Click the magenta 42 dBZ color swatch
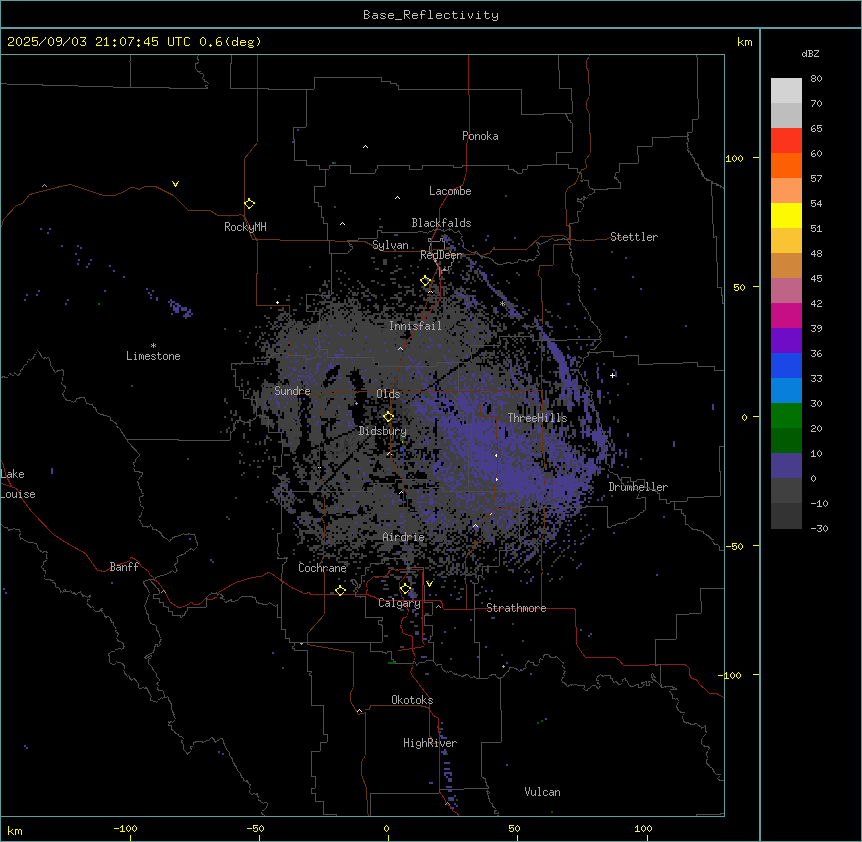862x842 pixels. click(786, 315)
